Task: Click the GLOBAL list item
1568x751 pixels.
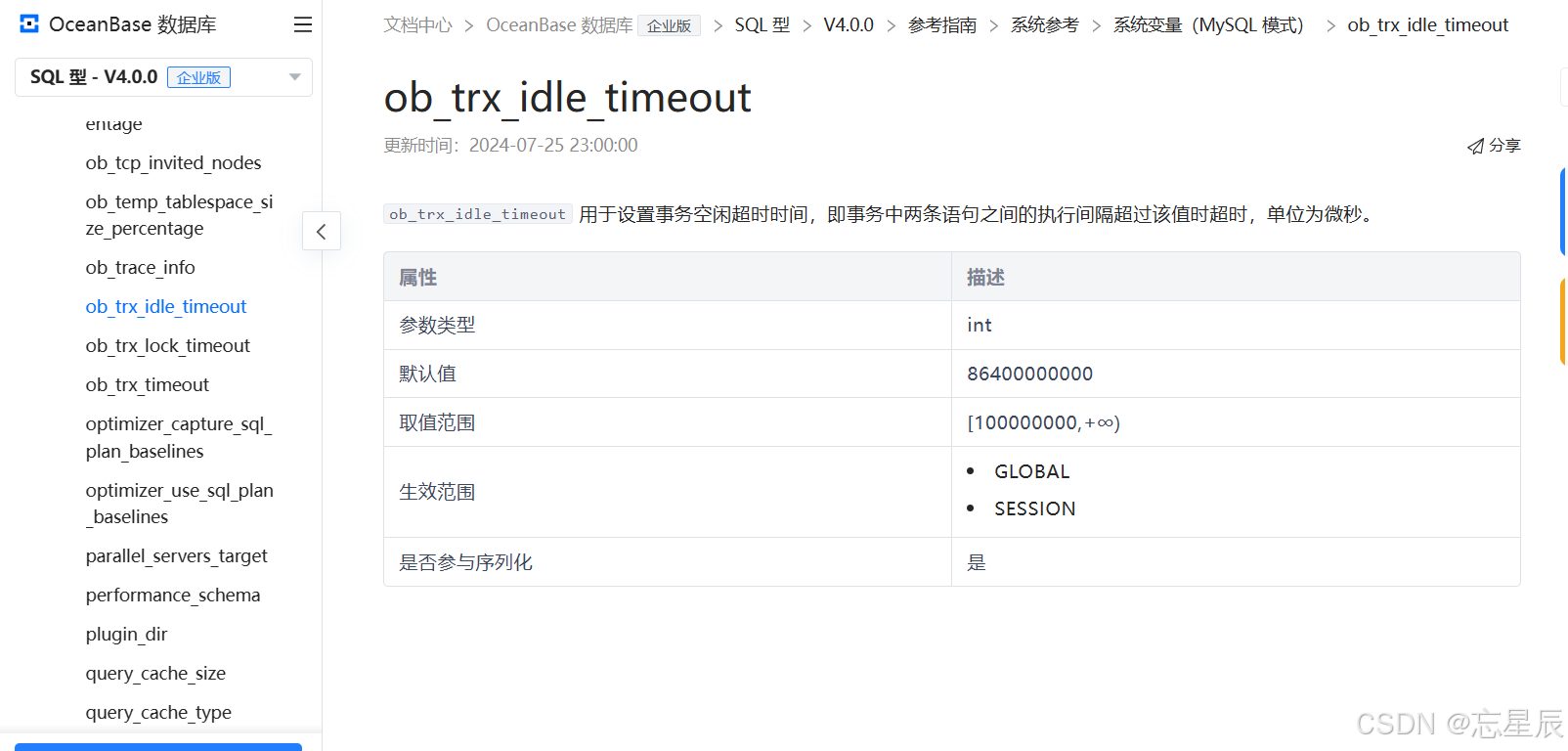Action: pyautogui.click(x=1031, y=471)
